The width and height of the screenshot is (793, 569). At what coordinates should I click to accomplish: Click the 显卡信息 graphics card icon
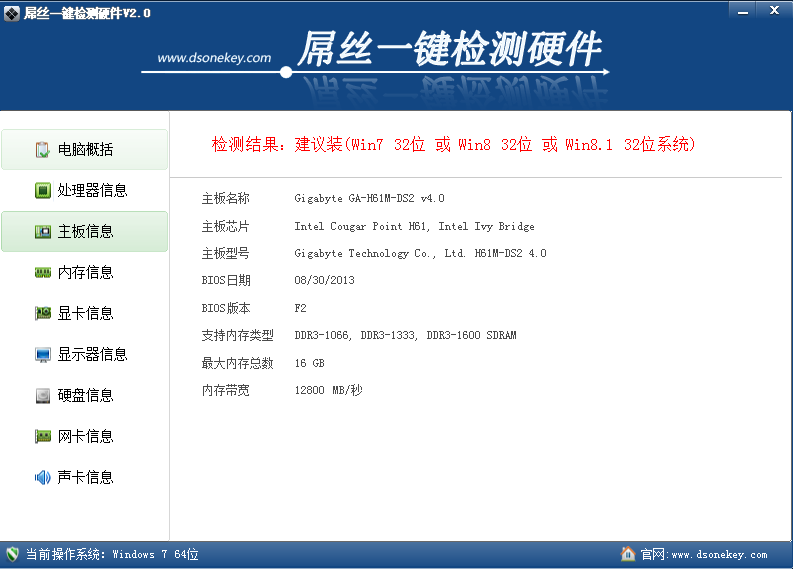point(43,313)
